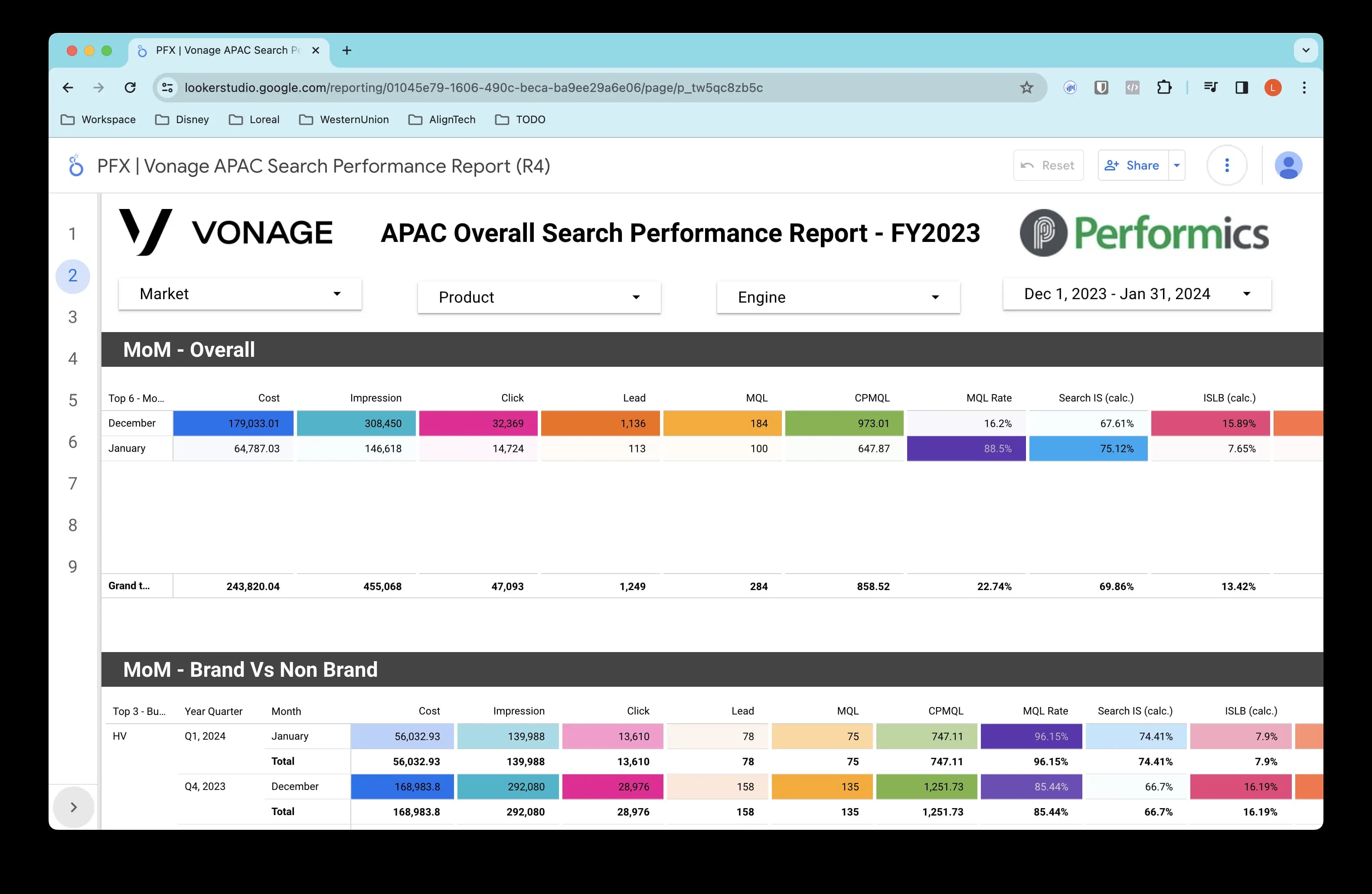Open the Product filter dropdown
Viewport: 1372px width, 894px height.
click(539, 297)
